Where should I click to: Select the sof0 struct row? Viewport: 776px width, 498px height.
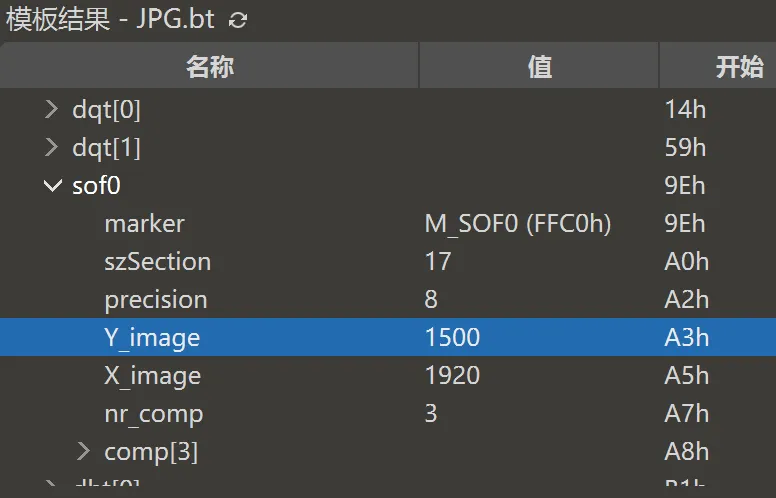click(x=97, y=186)
